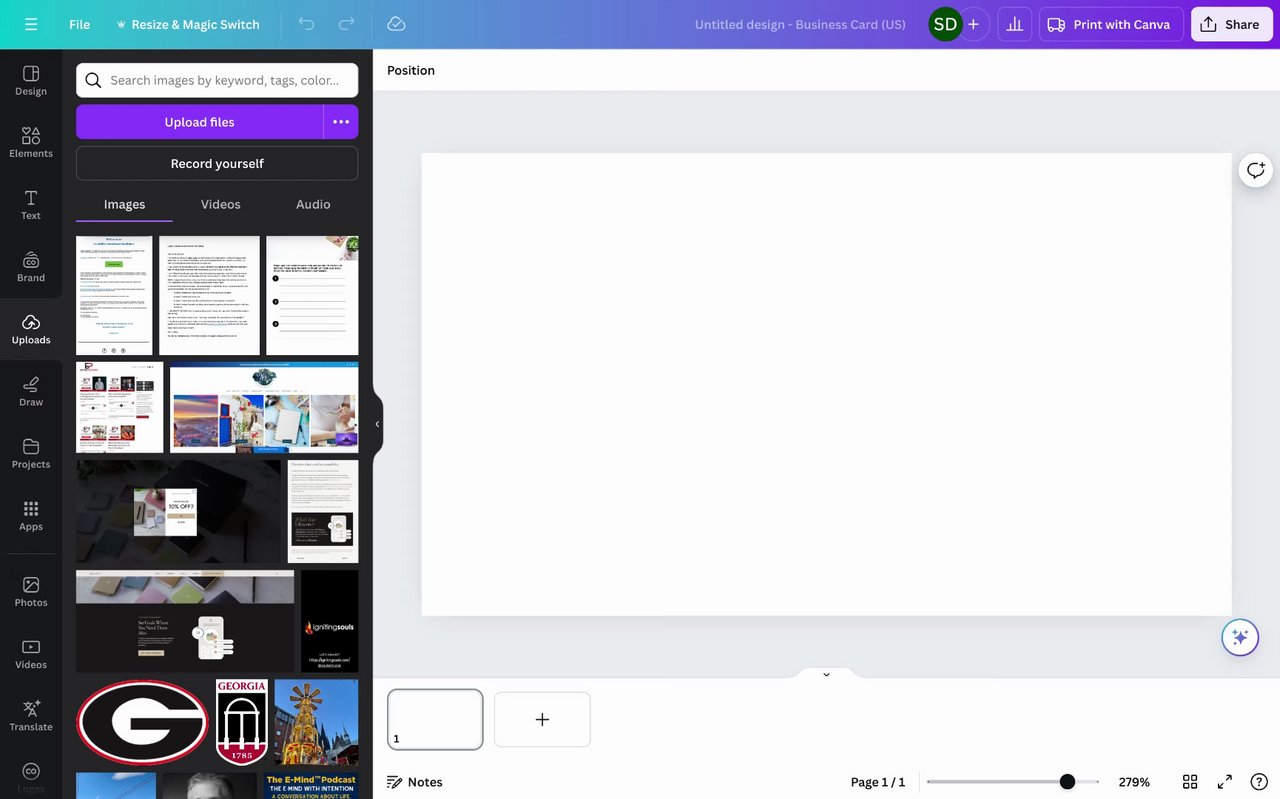
Task: Open the Text sidebar panel
Action: [x=31, y=205]
